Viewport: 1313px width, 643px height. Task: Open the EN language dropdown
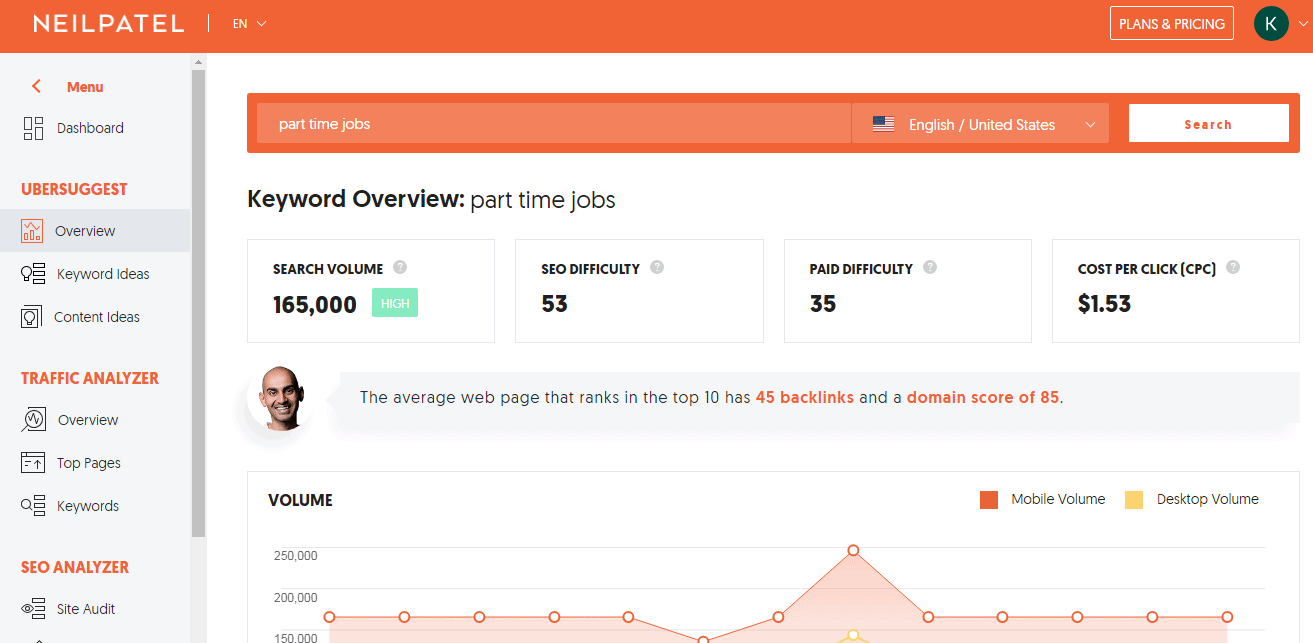pyautogui.click(x=249, y=24)
